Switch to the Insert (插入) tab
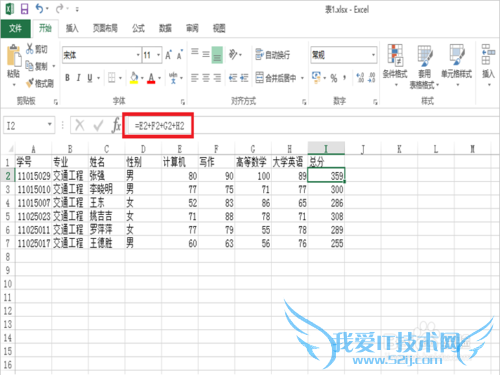The height and width of the screenshot is (375, 500). [72, 28]
